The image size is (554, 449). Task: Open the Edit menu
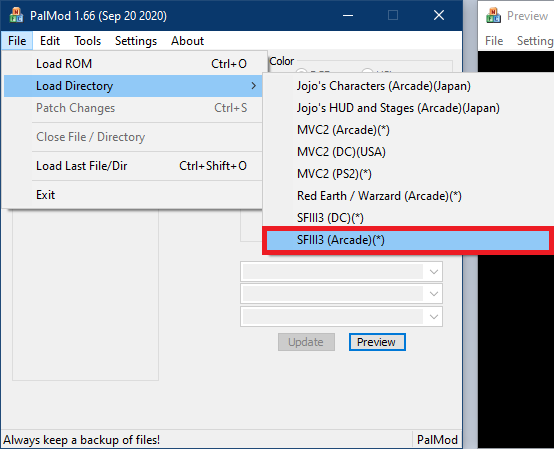(x=50, y=41)
